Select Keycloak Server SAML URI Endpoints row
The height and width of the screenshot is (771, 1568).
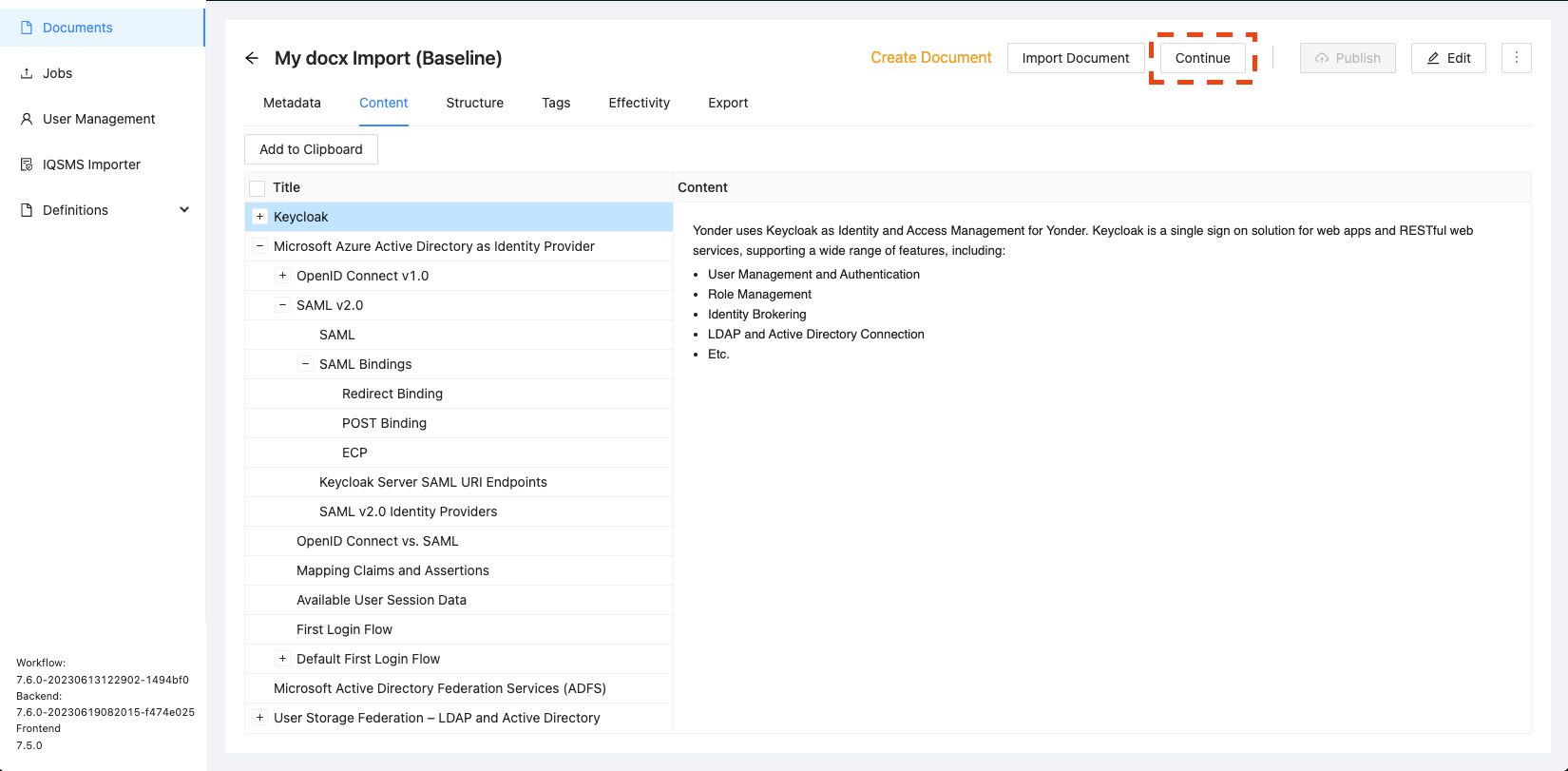click(459, 482)
